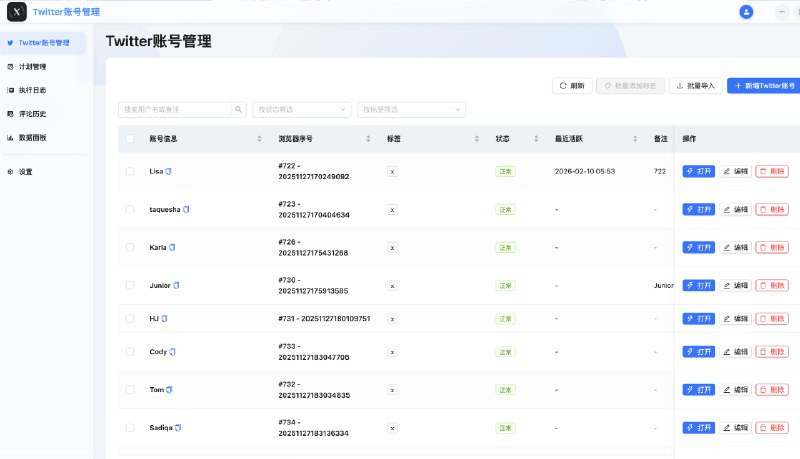This screenshot has width=800, height=459.
Task: Tick the select-all checkbox in table header
Action: click(130, 139)
